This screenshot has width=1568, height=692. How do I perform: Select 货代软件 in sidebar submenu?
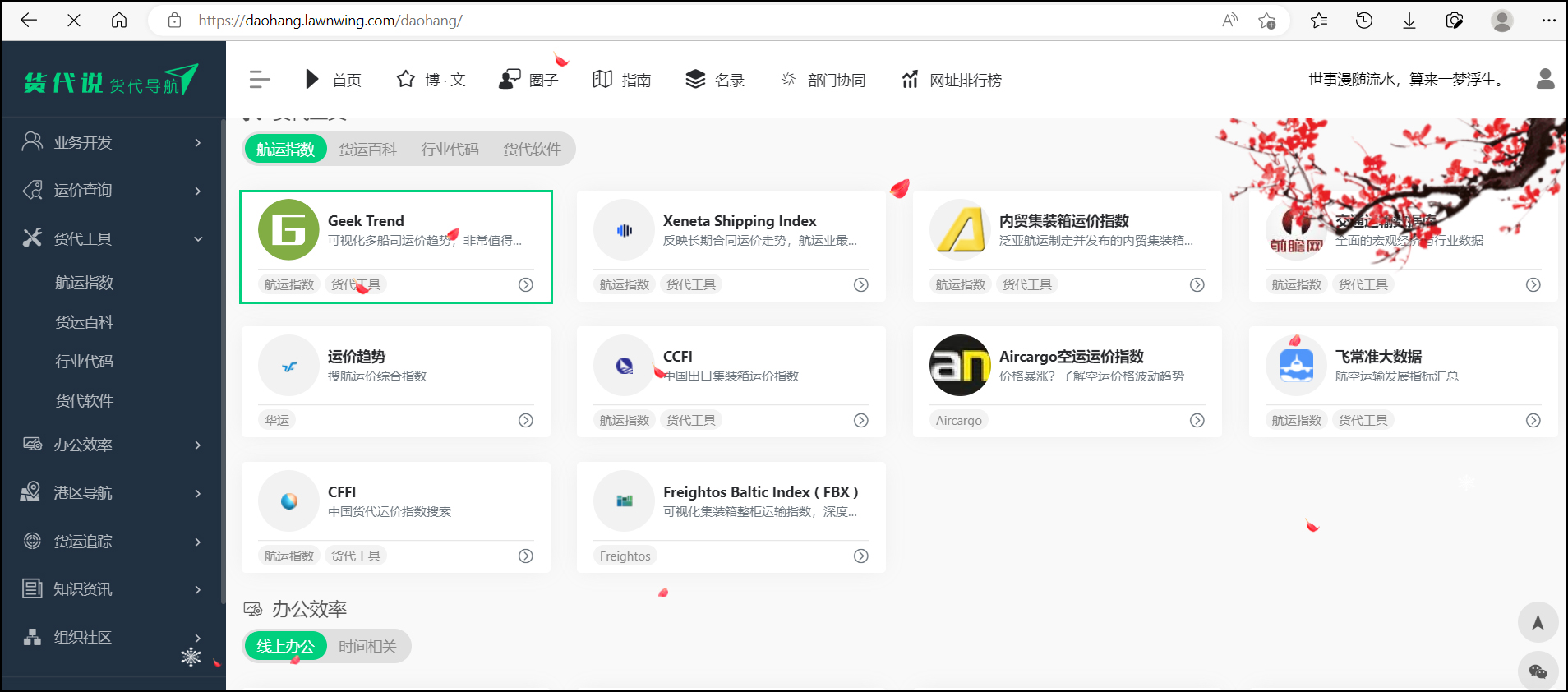(x=84, y=401)
